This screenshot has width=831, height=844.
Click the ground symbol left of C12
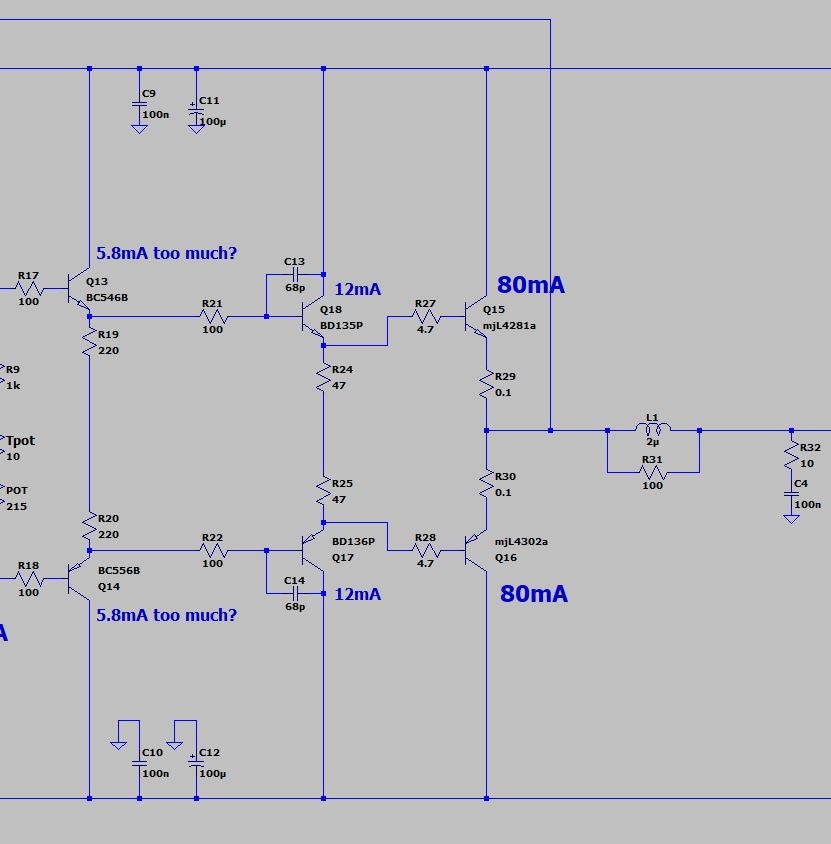[x=174, y=745]
